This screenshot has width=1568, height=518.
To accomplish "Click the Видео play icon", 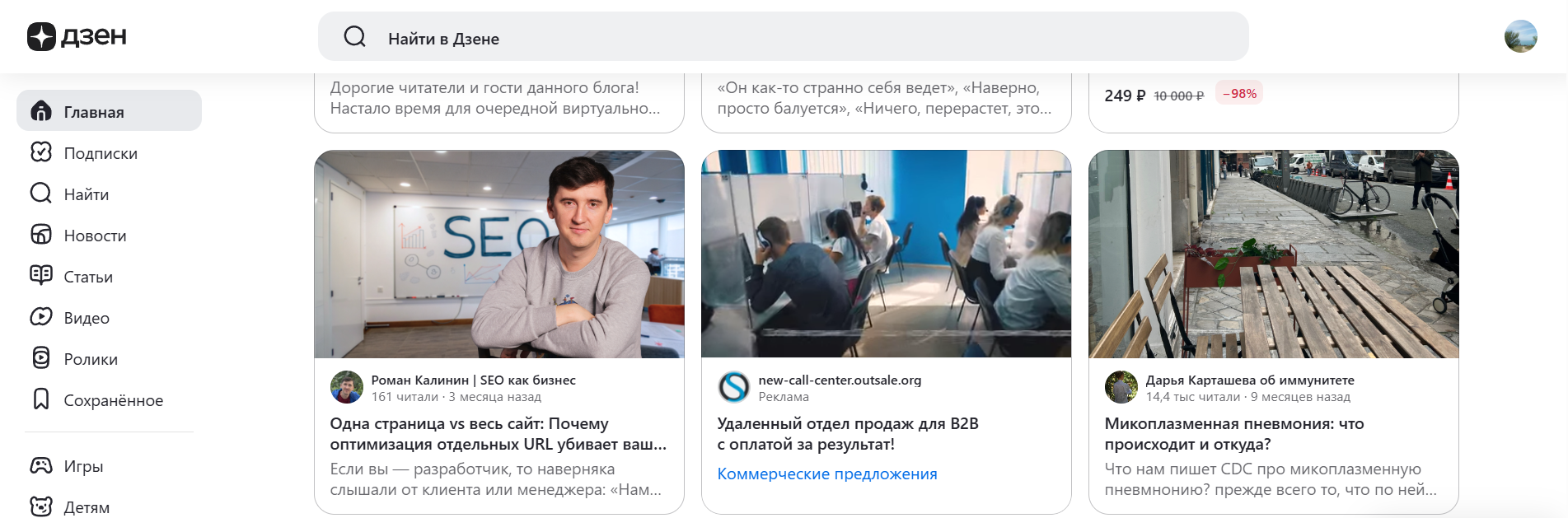I will 41,317.
